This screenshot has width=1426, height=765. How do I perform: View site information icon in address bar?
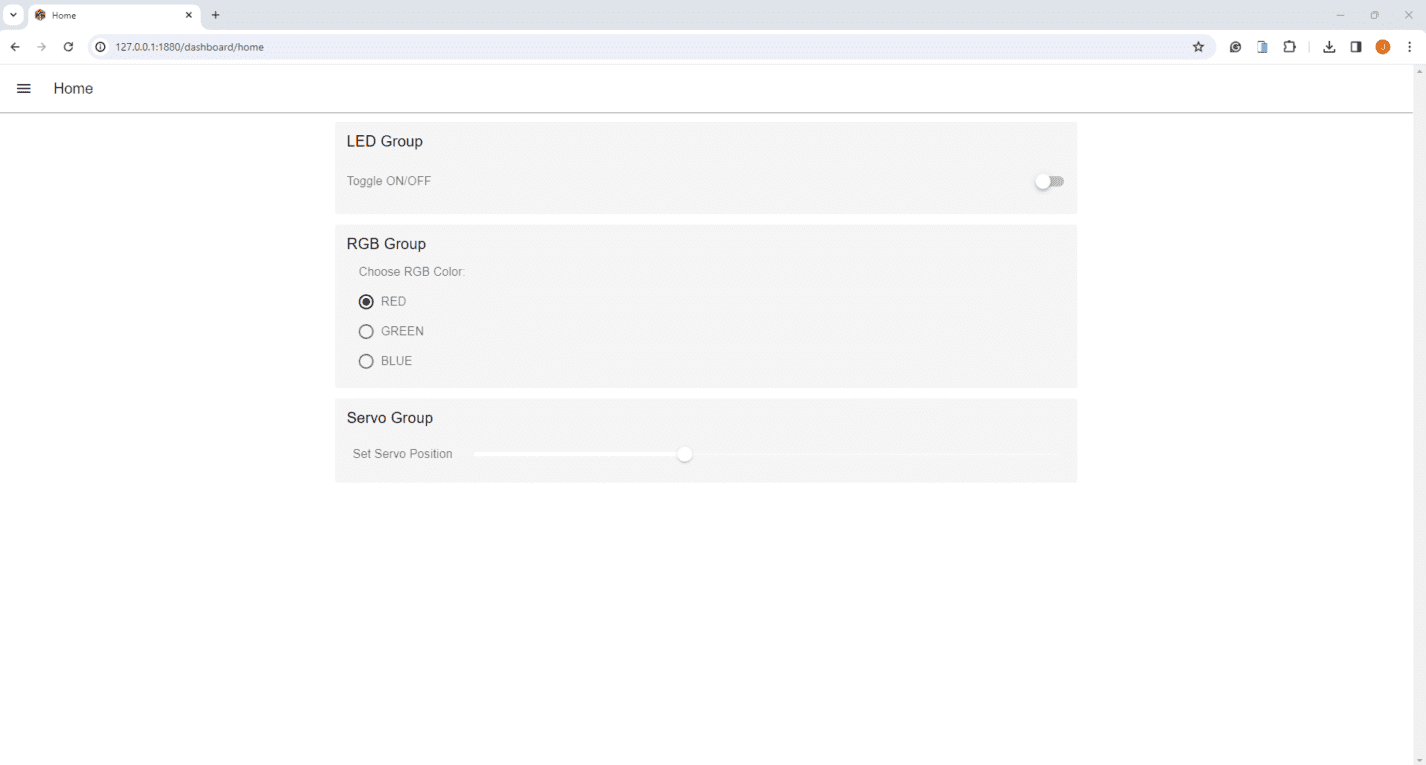(x=100, y=47)
